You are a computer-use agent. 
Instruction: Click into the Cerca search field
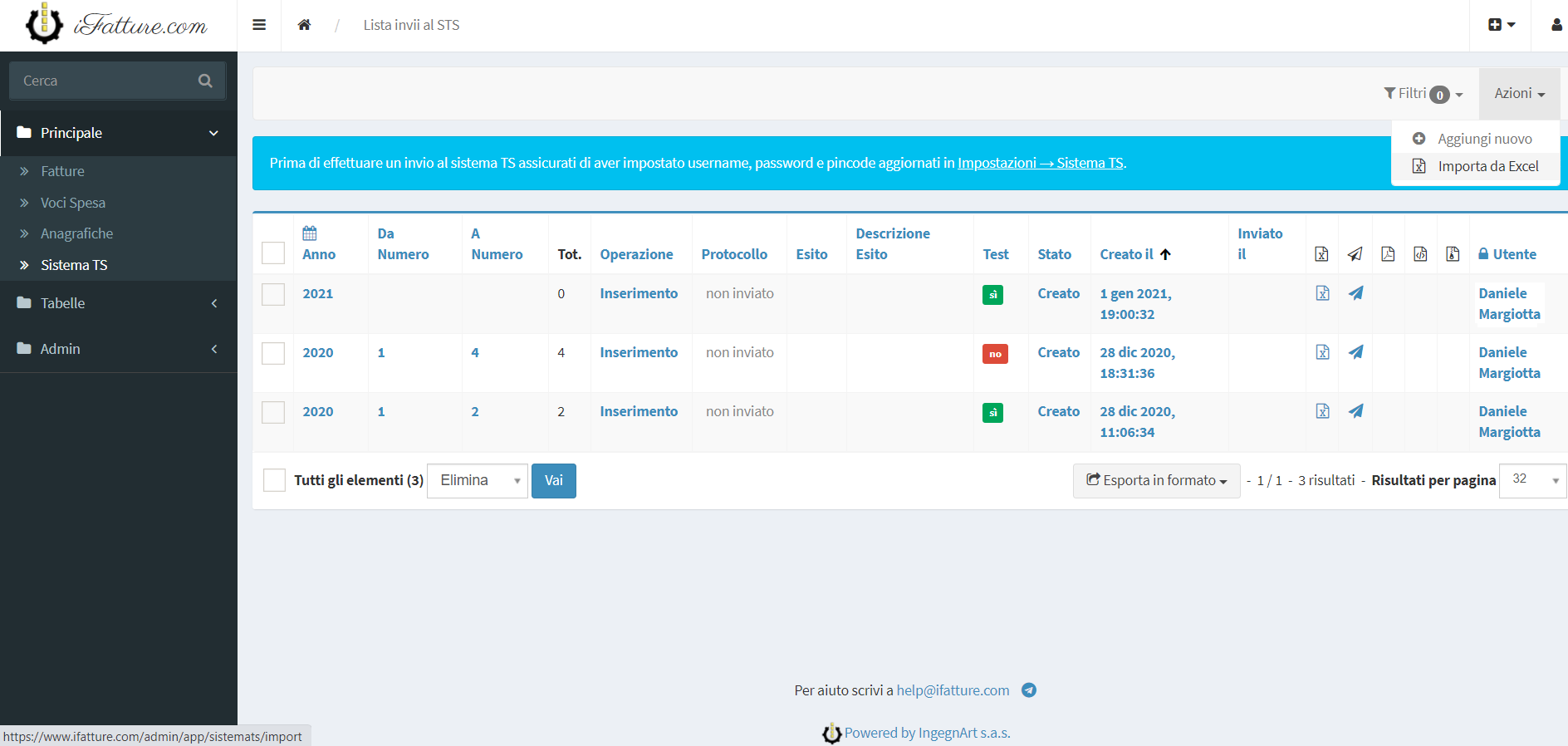coord(104,81)
